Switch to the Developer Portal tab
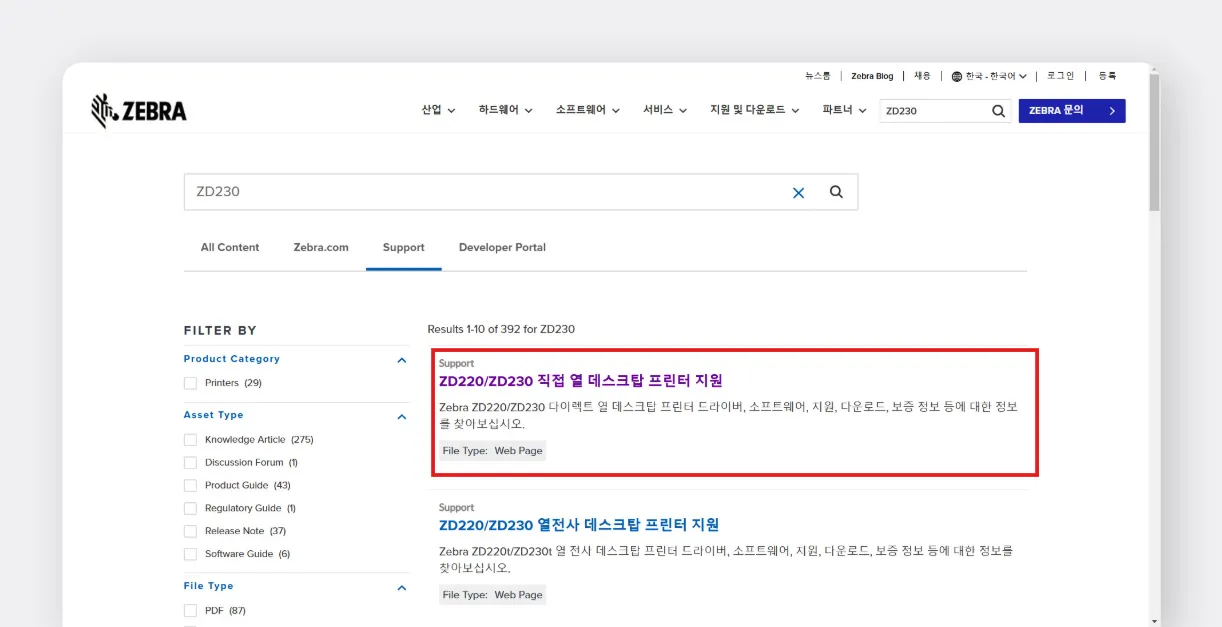1222x627 pixels. [502, 247]
